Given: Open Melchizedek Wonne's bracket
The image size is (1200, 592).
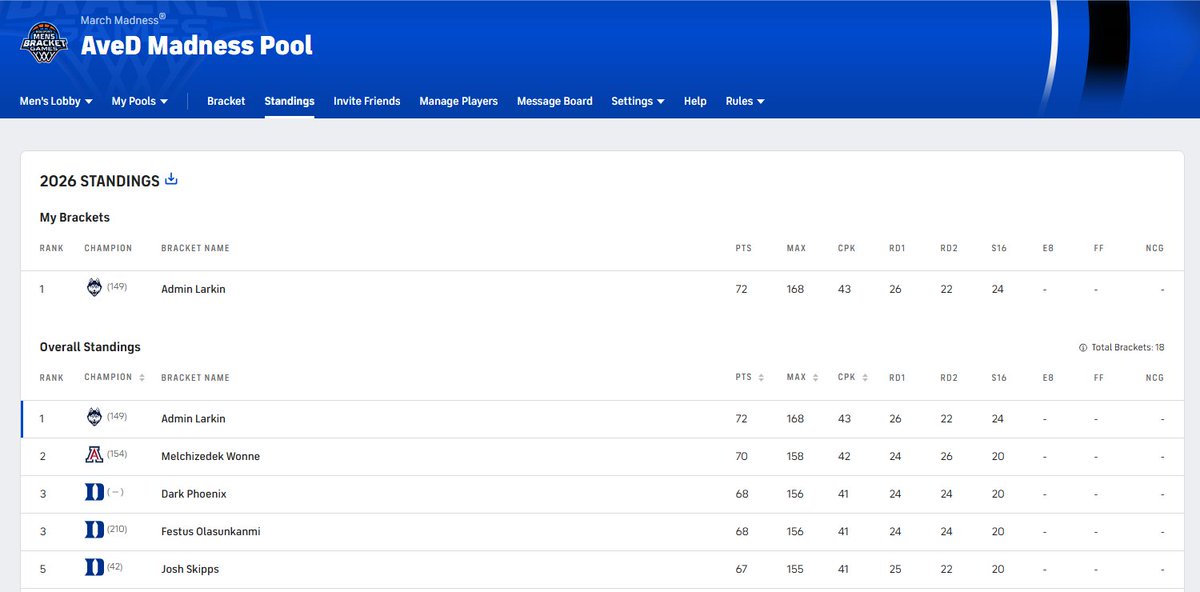Looking at the screenshot, I should (x=210, y=456).
